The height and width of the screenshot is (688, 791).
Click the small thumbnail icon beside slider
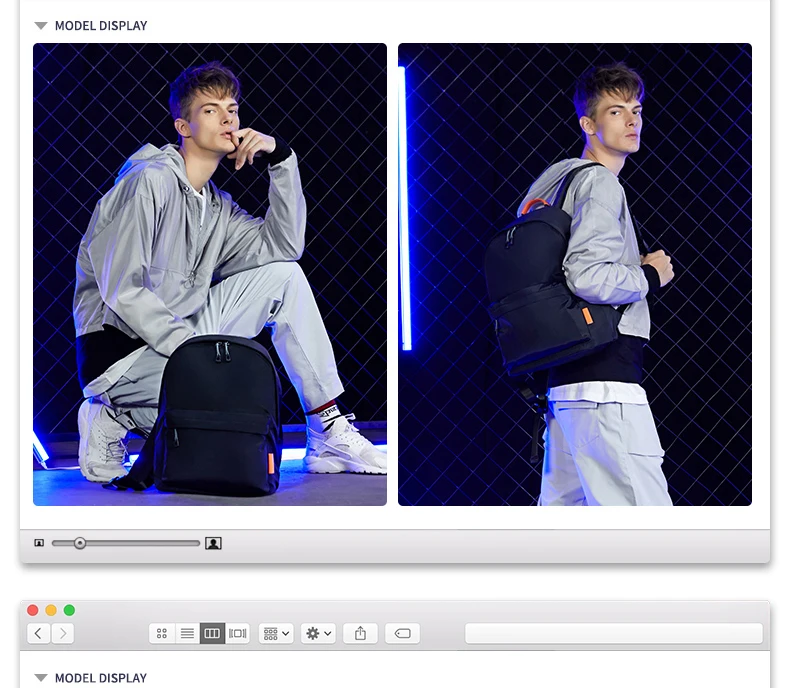click(x=39, y=543)
